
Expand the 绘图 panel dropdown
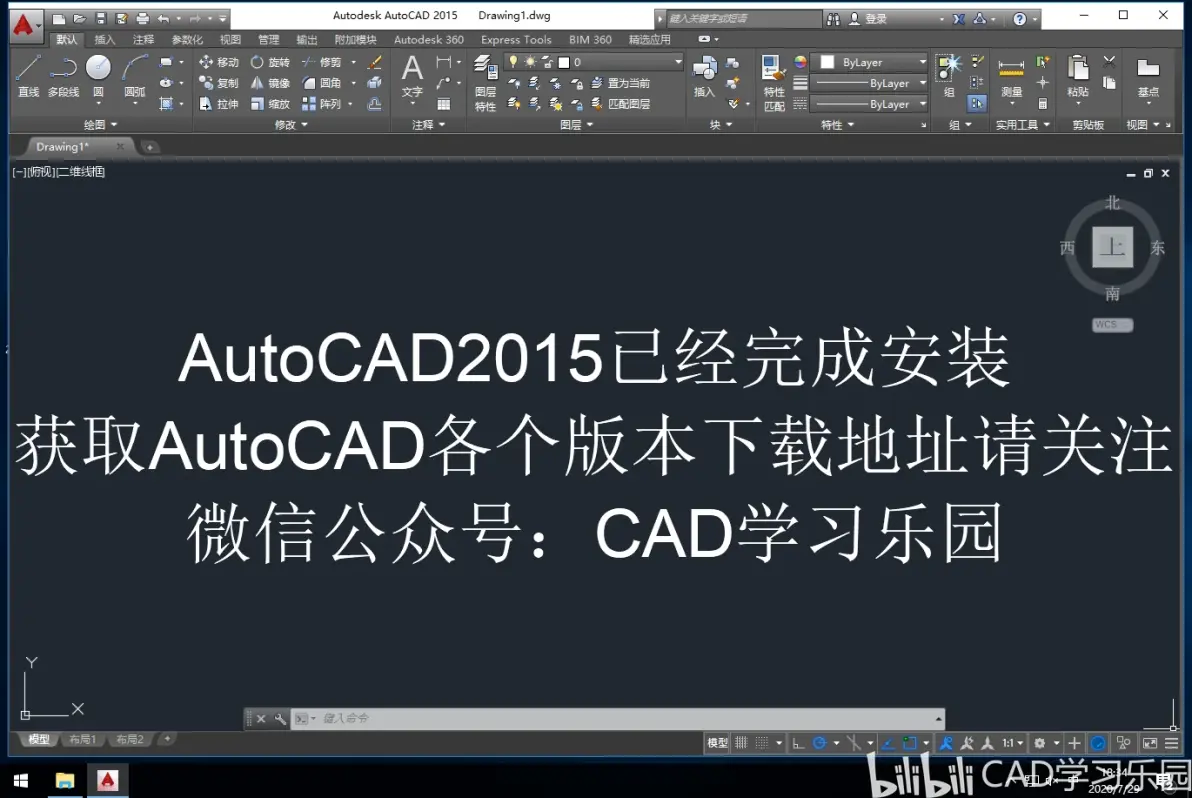point(100,125)
